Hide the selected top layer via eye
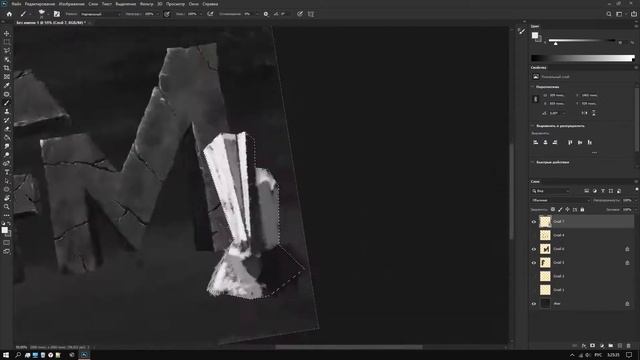Image resolution: width=640 pixels, height=360 pixels. 533,222
